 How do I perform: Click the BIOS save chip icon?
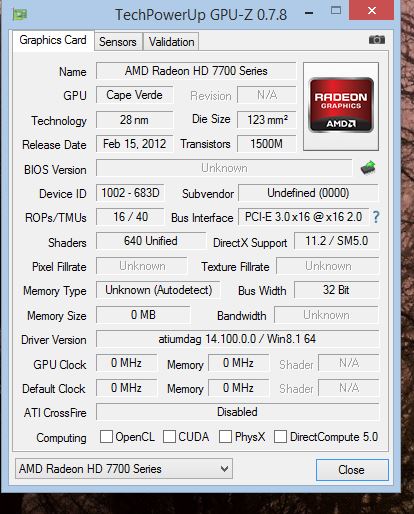coord(368,168)
